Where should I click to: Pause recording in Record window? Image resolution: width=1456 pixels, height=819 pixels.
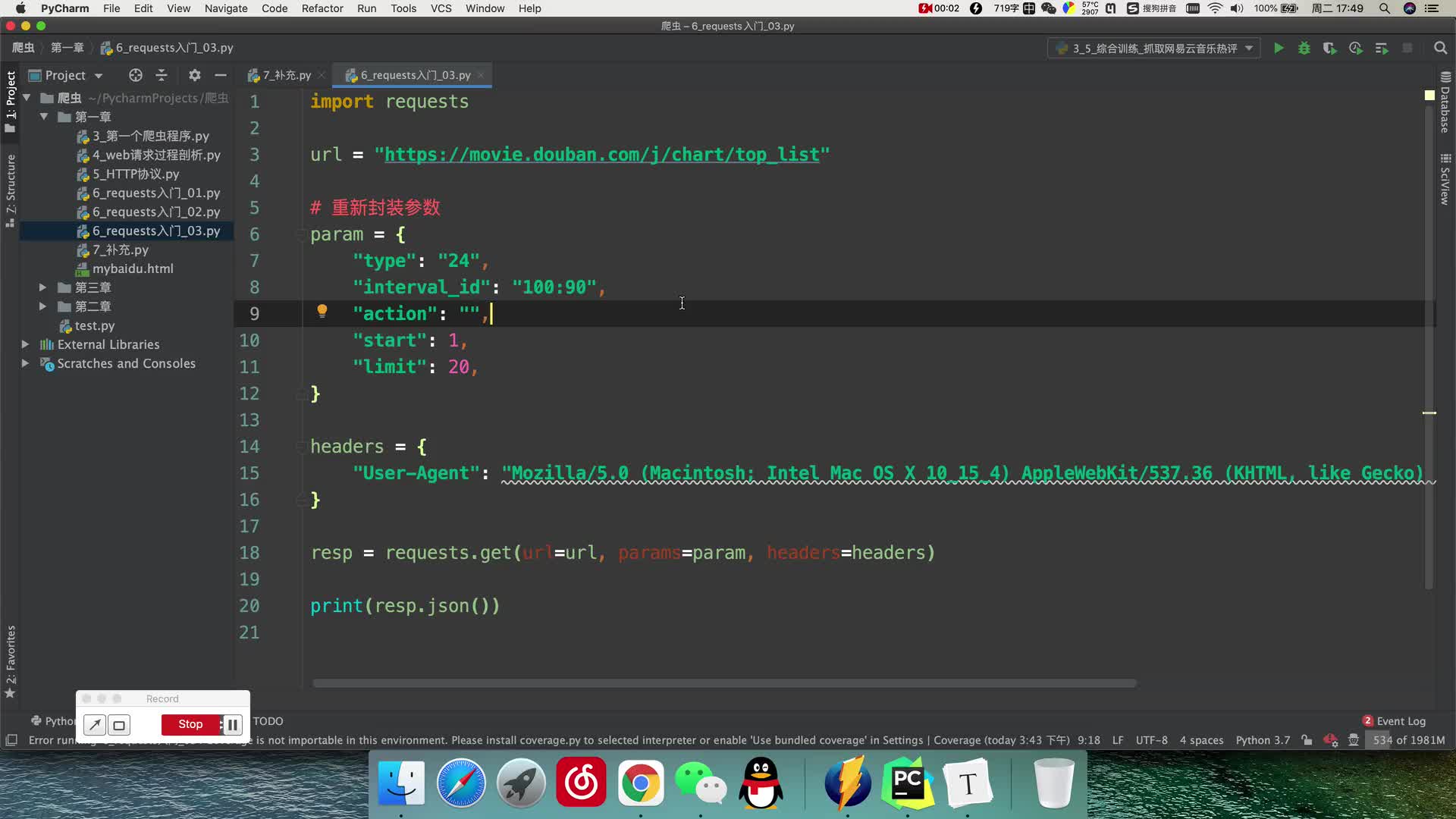(x=232, y=725)
